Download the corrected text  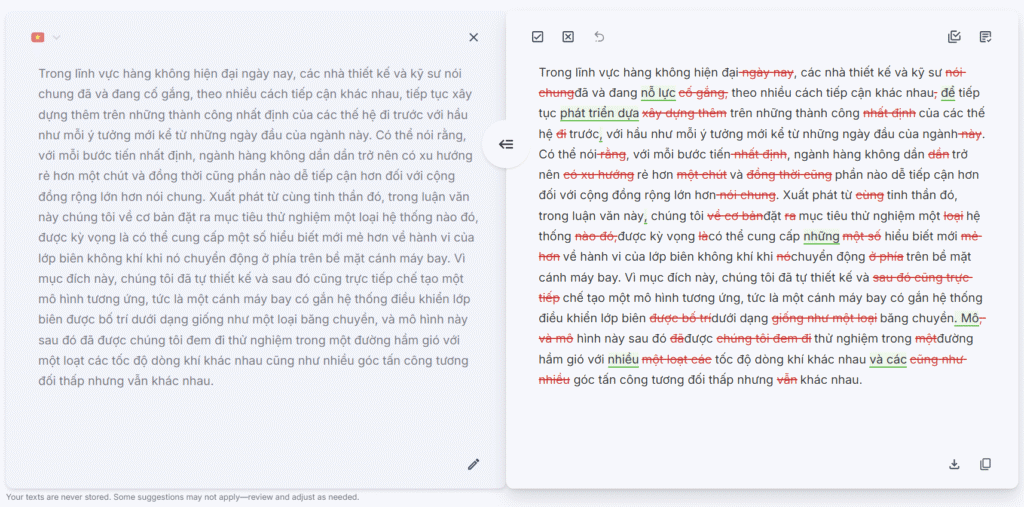tap(954, 464)
